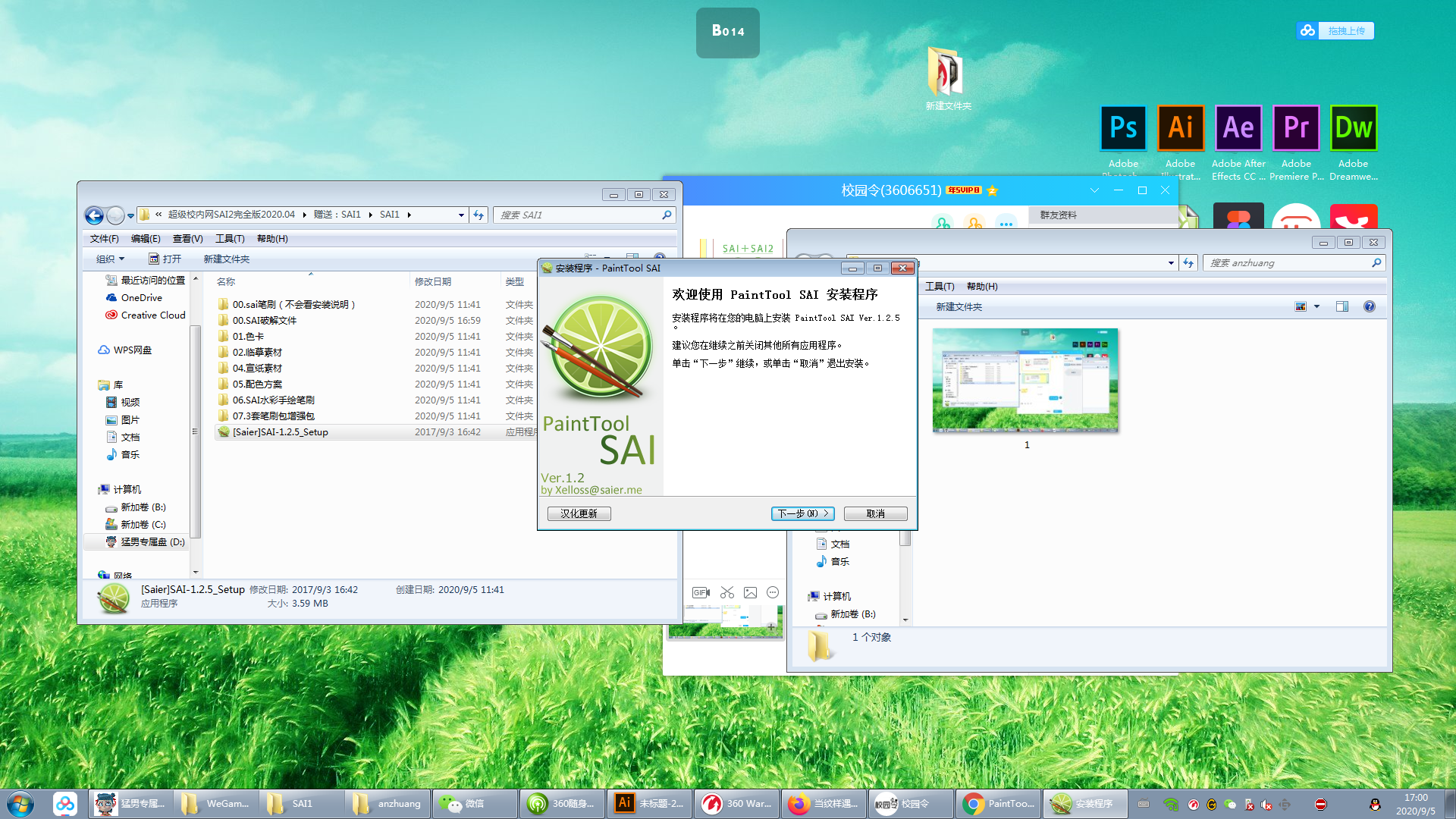1456x819 pixels.
Task: Click GIF icon in QQ chat toolbar
Action: (x=701, y=593)
